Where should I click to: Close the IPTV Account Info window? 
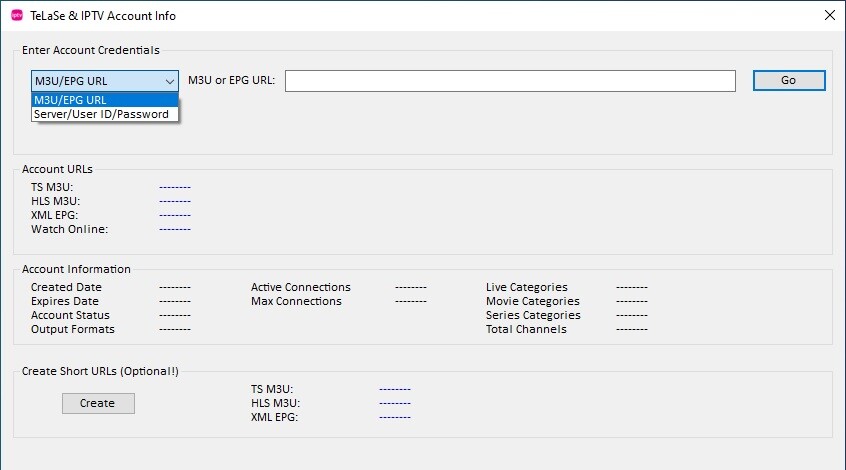828,15
